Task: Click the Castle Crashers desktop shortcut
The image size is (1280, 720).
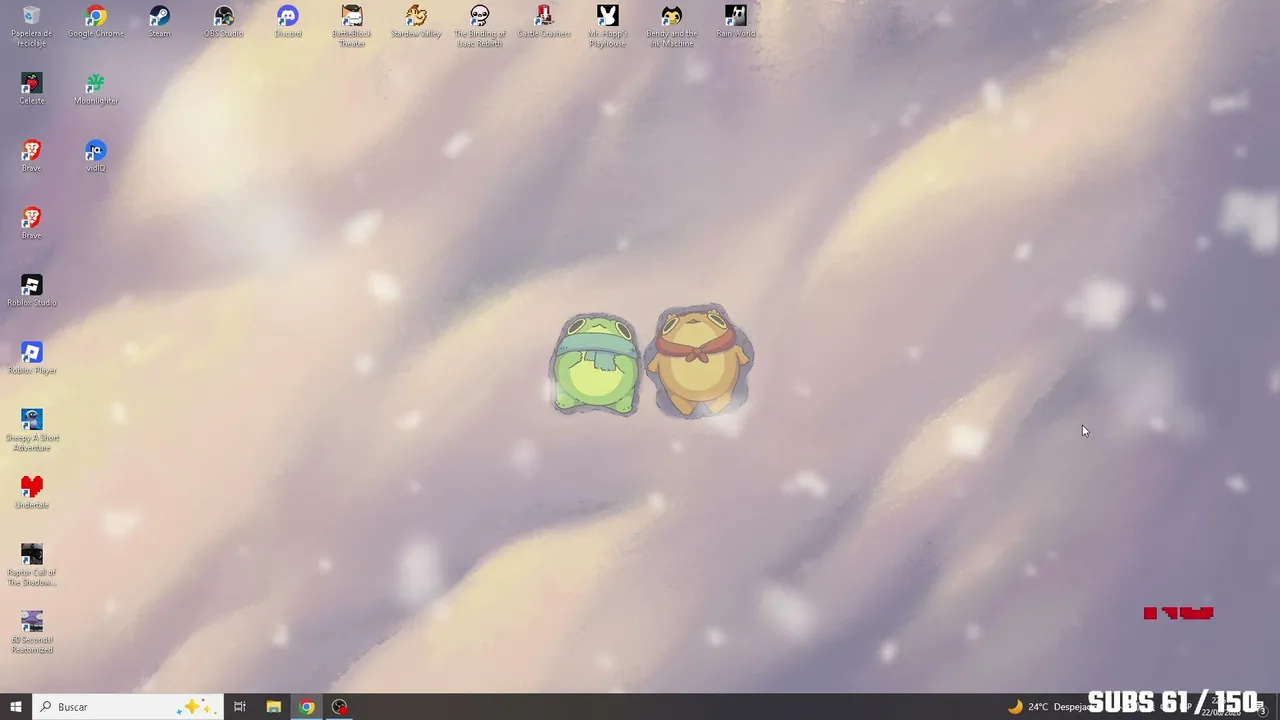Action: pyautogui.click(x=544, y=22)
